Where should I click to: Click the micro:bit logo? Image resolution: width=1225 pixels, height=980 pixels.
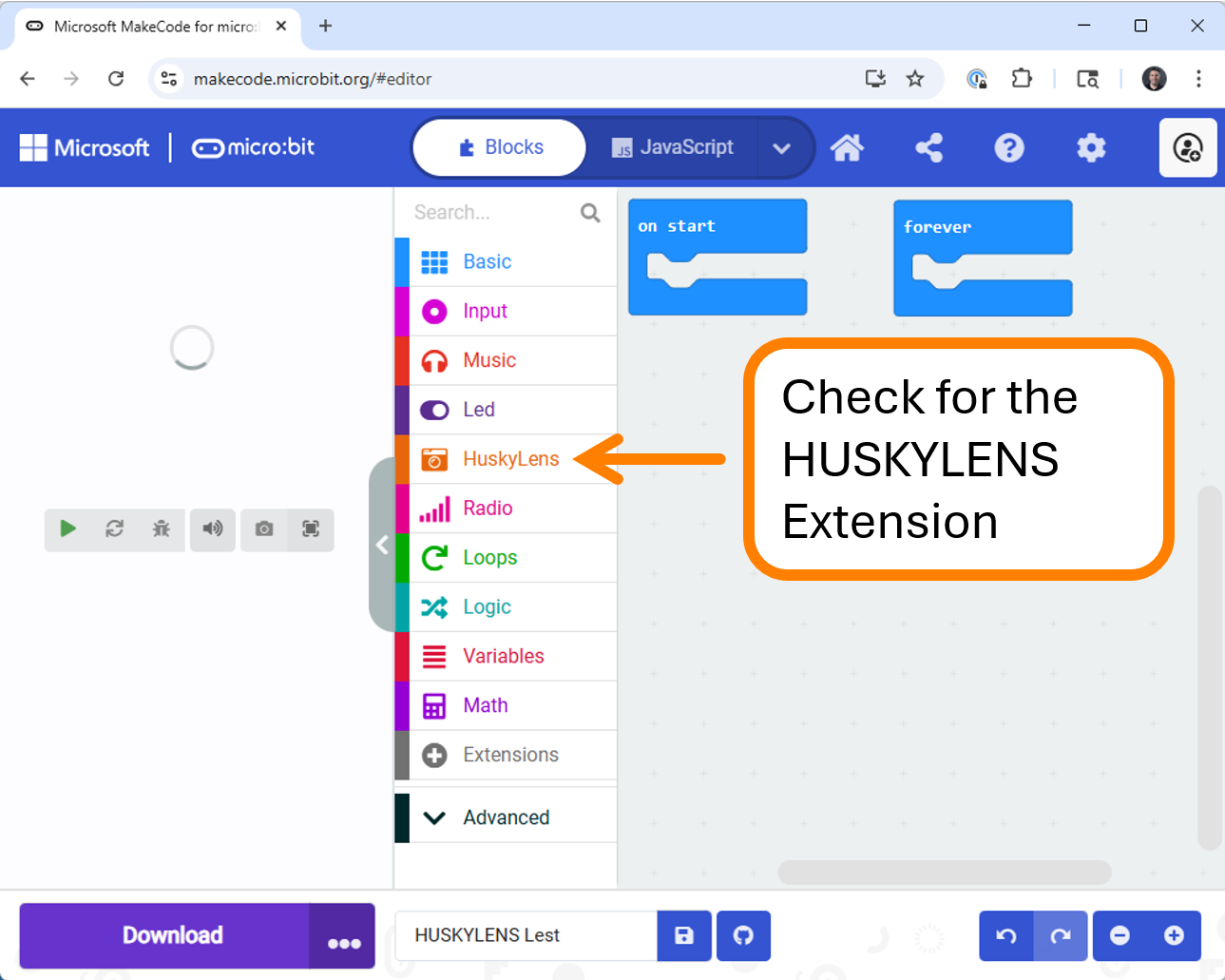click(253, 147)
